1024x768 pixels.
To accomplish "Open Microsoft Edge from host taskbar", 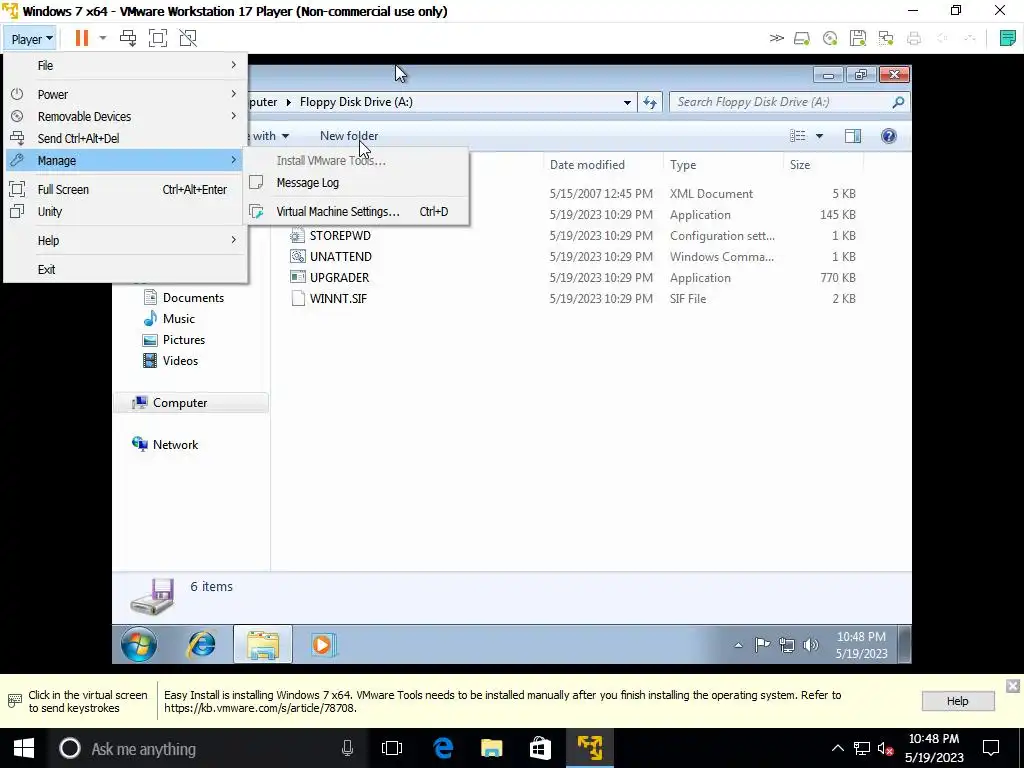I will [x=443, y=748].
